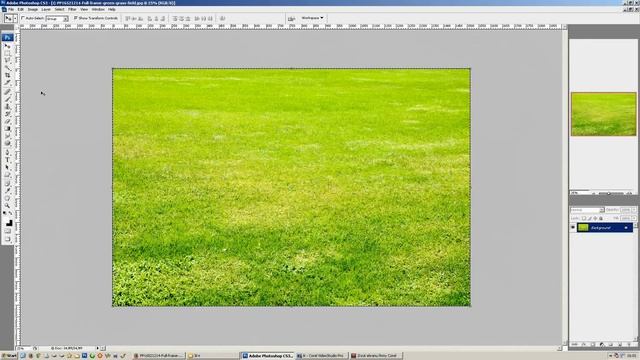Enable the Auto-Select checkbox

[23, 18]
